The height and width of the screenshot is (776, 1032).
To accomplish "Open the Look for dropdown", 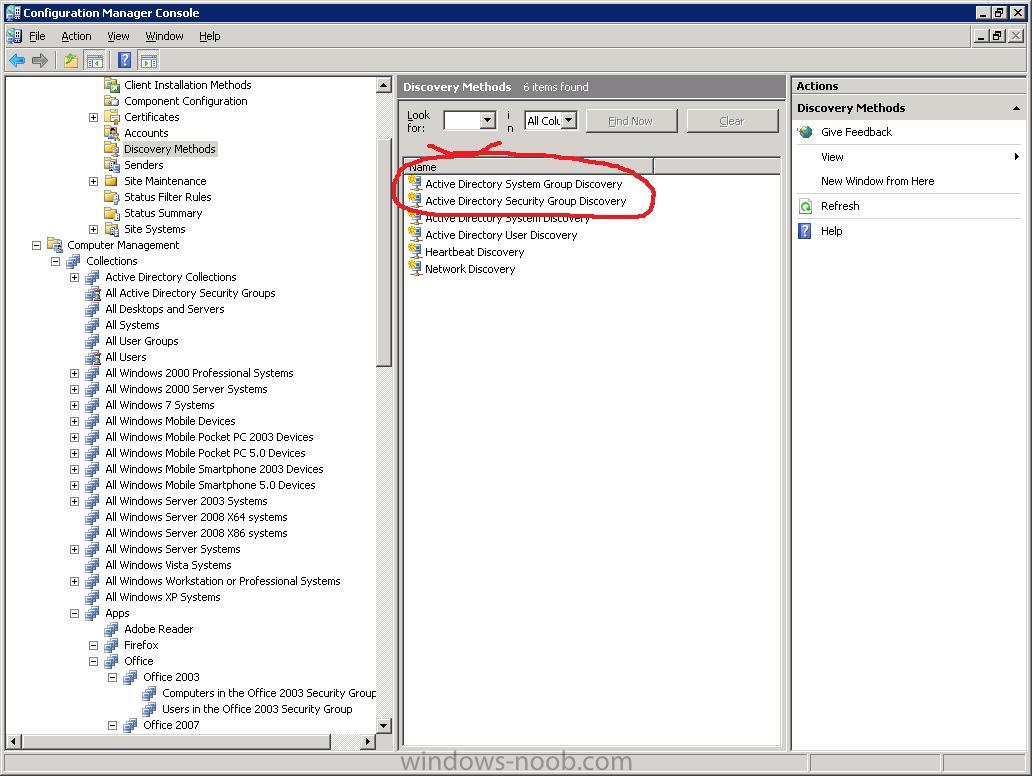I will coord(487,120).
